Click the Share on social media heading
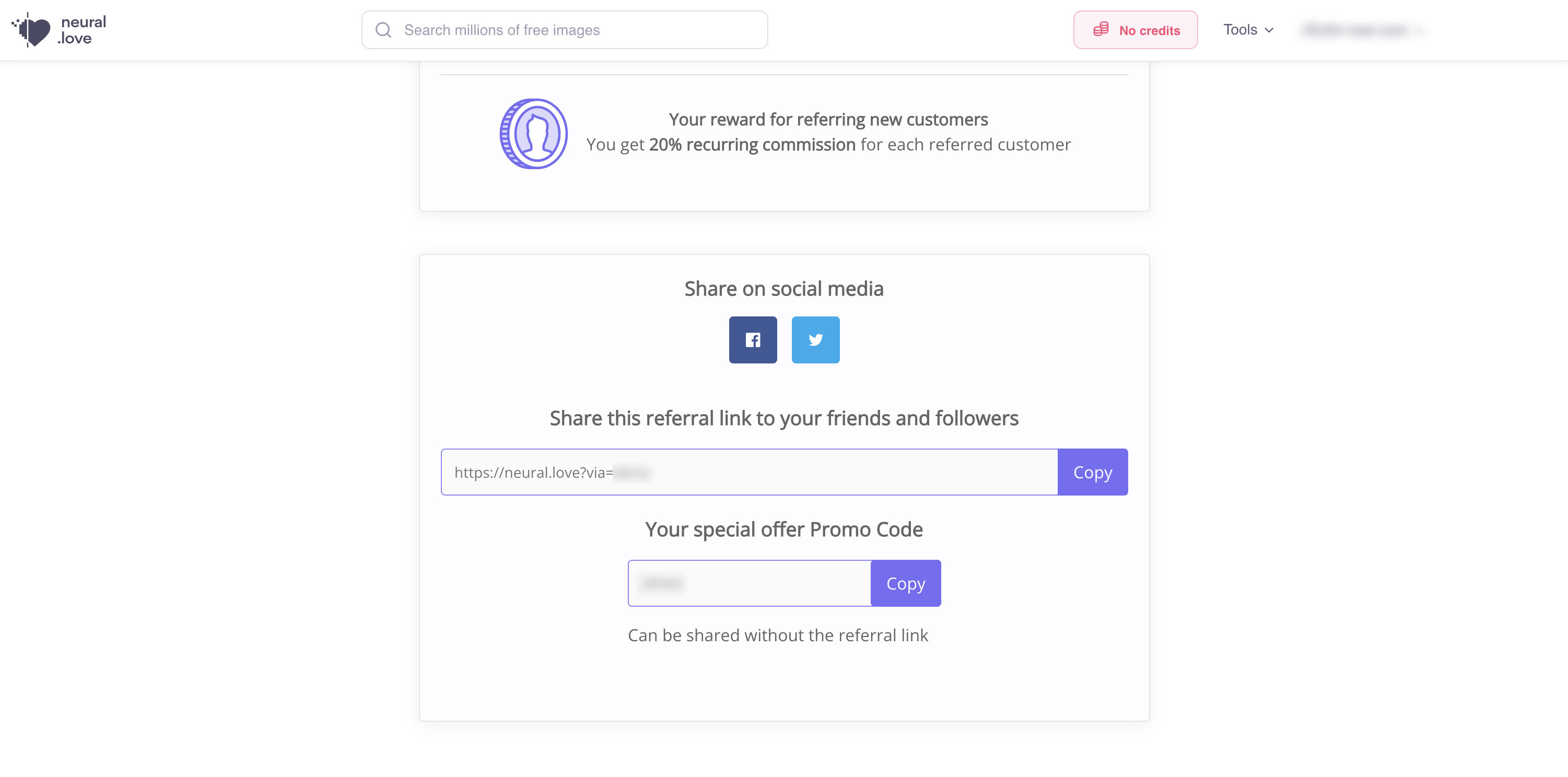This screenshot has height=777, width=1568. (x=784, y=288)
